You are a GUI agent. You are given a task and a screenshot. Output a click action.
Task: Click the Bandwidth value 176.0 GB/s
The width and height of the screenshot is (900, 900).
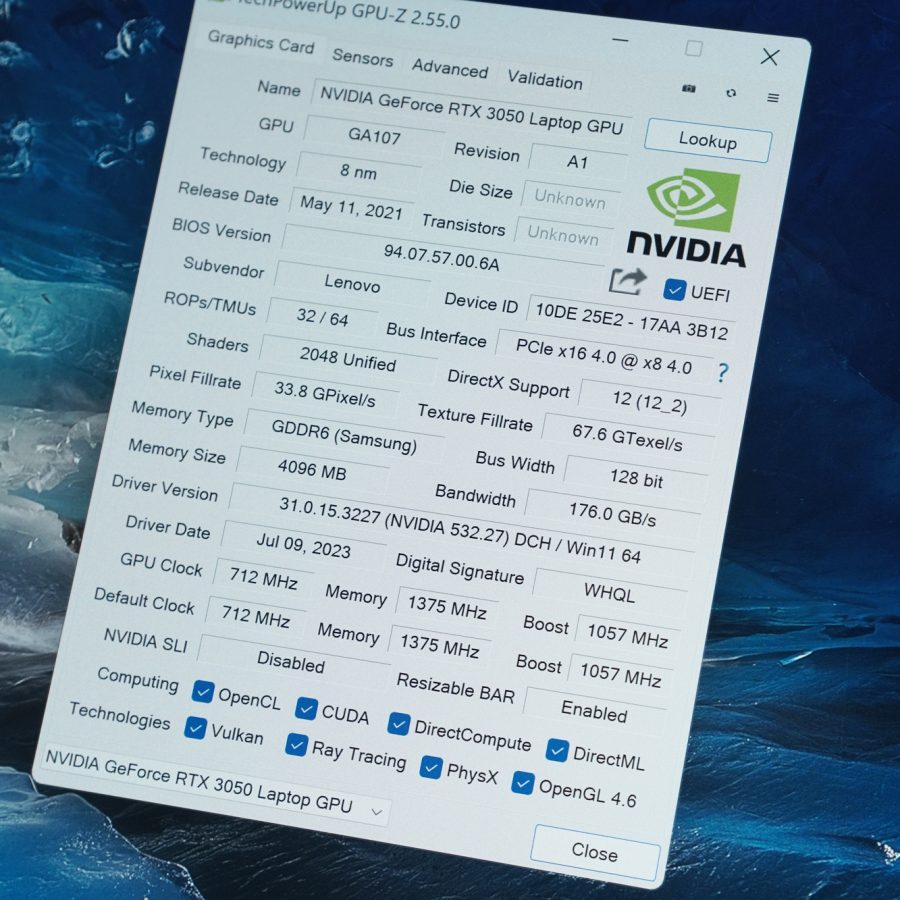(x=612, y=514)
